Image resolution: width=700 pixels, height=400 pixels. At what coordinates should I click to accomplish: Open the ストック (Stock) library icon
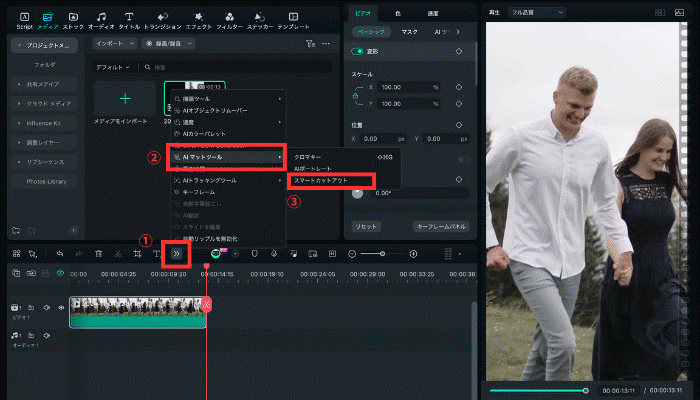(x=73, y=17)
